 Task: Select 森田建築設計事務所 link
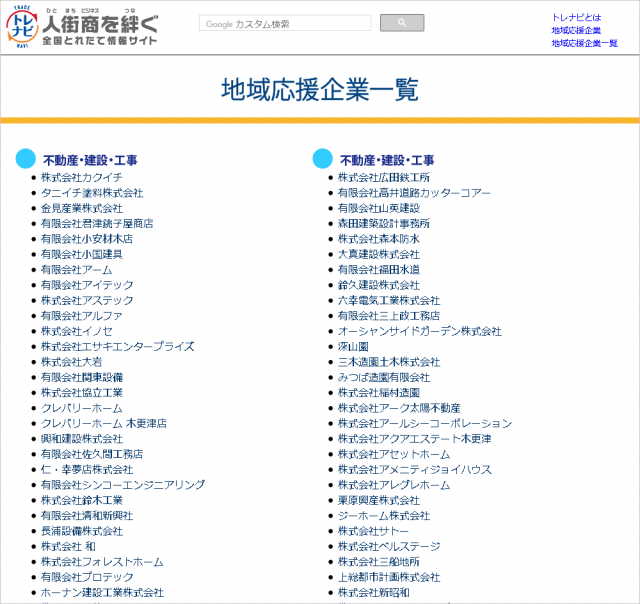(384, 223)
